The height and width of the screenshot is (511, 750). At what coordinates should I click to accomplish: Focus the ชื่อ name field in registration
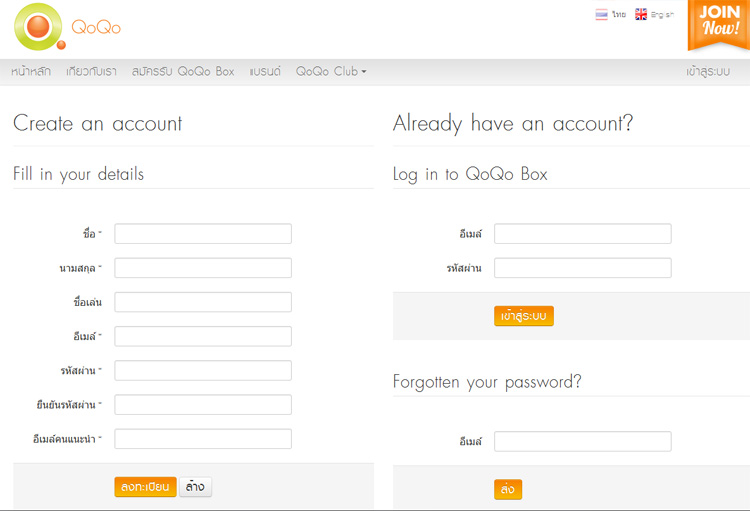coord(203,233)
